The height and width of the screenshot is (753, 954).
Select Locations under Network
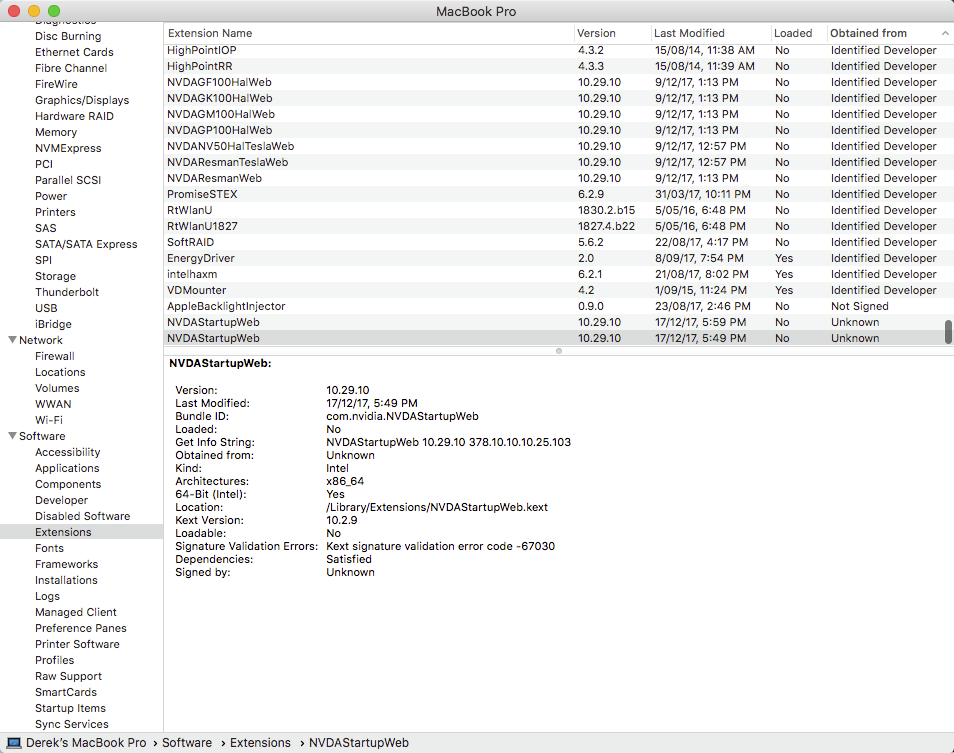click(60, 372)
